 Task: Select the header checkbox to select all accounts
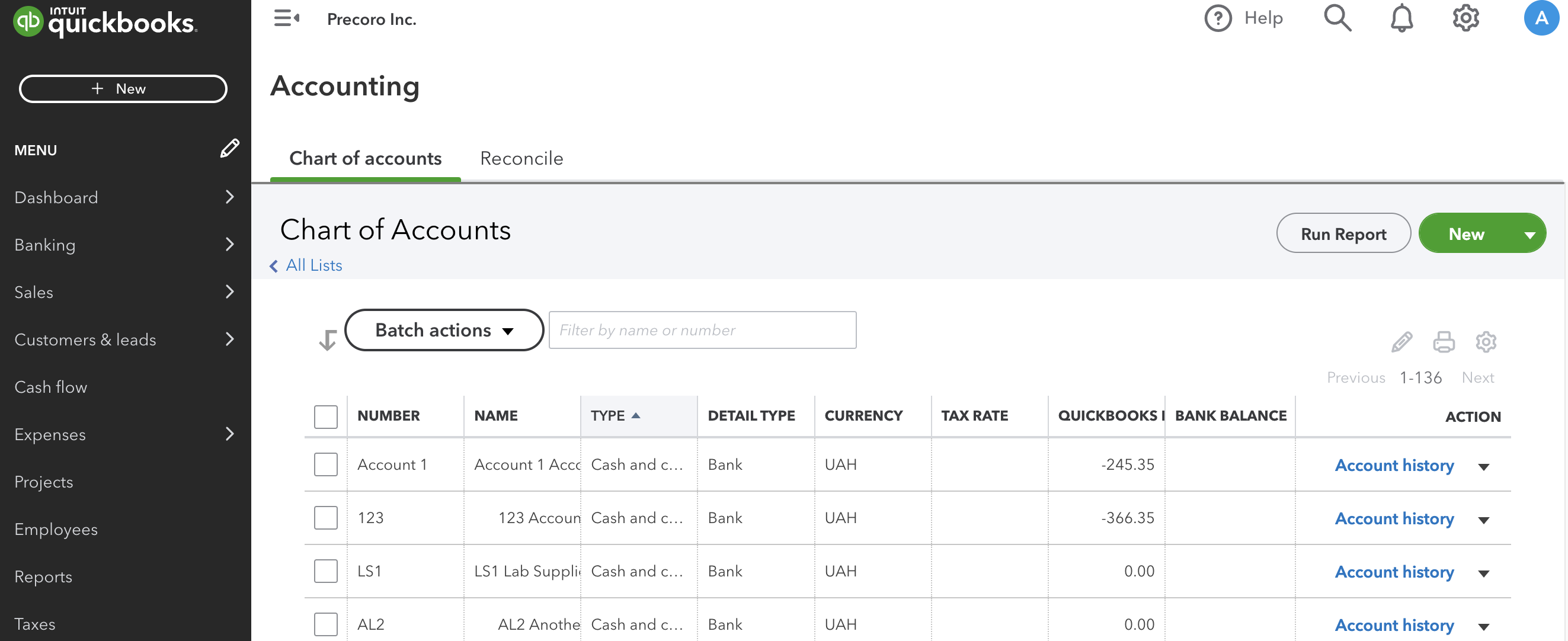click(326, 416)
